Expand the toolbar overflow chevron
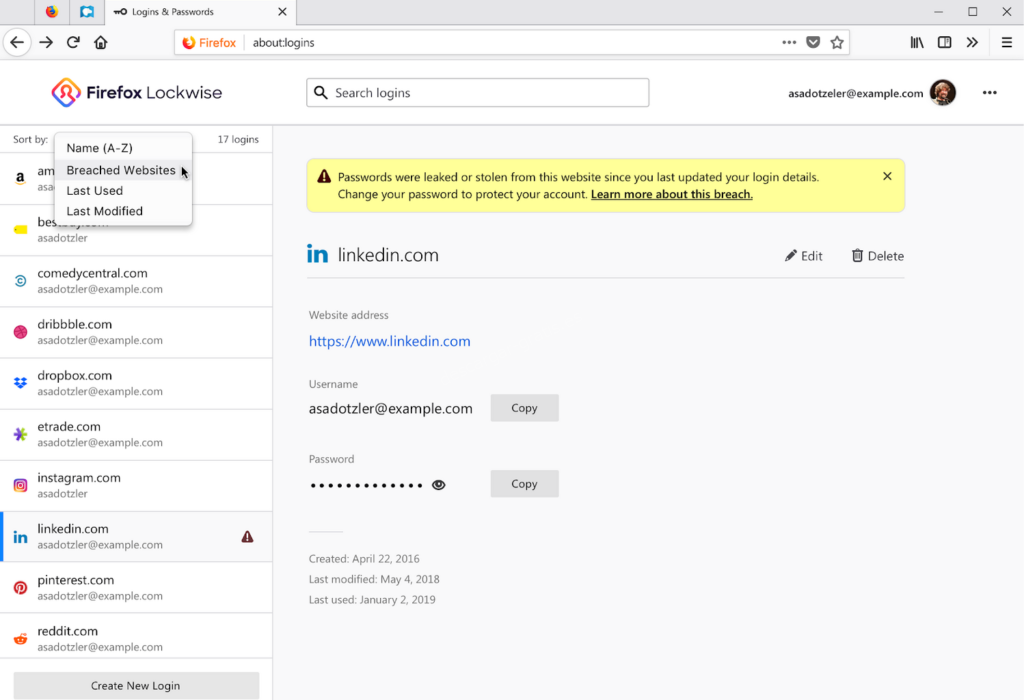Screen dimensions: 1024x700 coord(972,43)
